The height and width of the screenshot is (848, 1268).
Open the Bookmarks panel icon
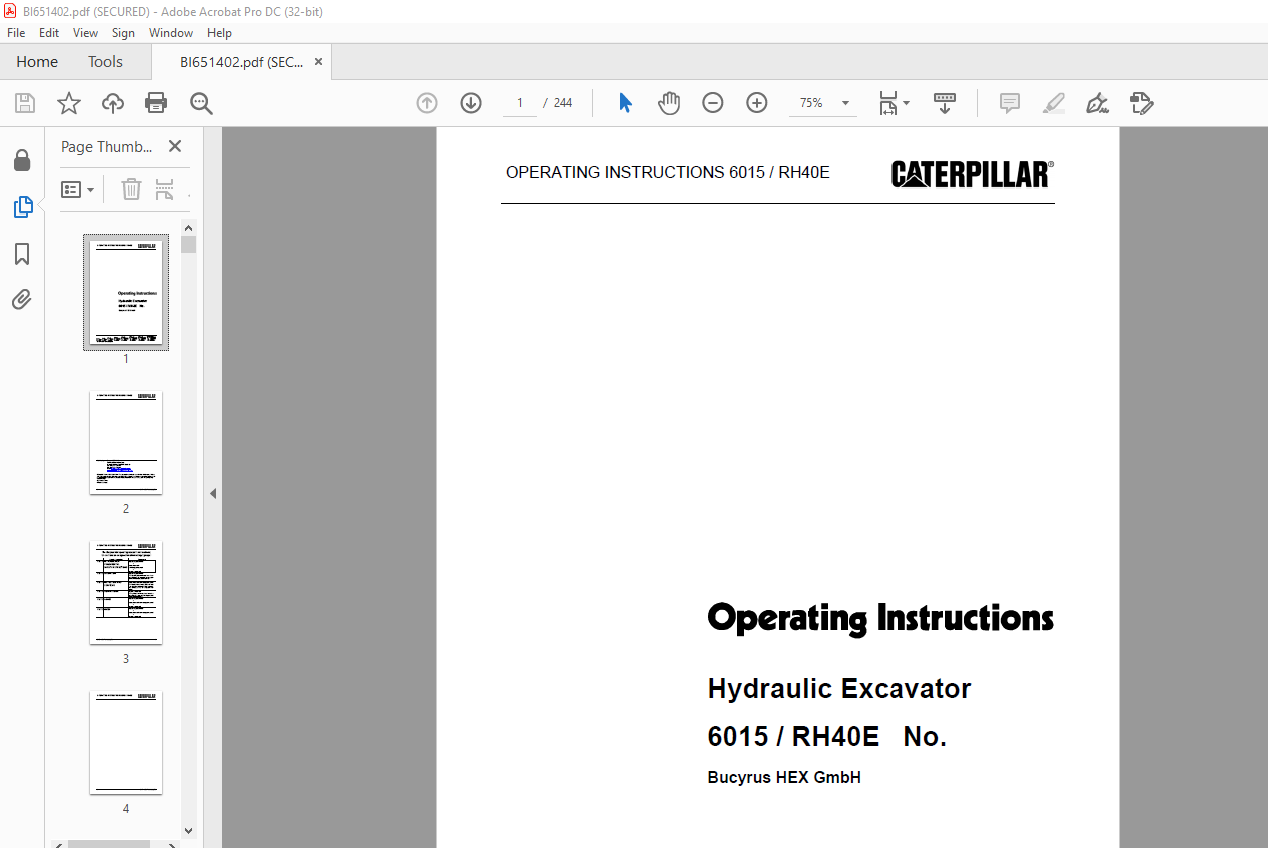(22, 254)
